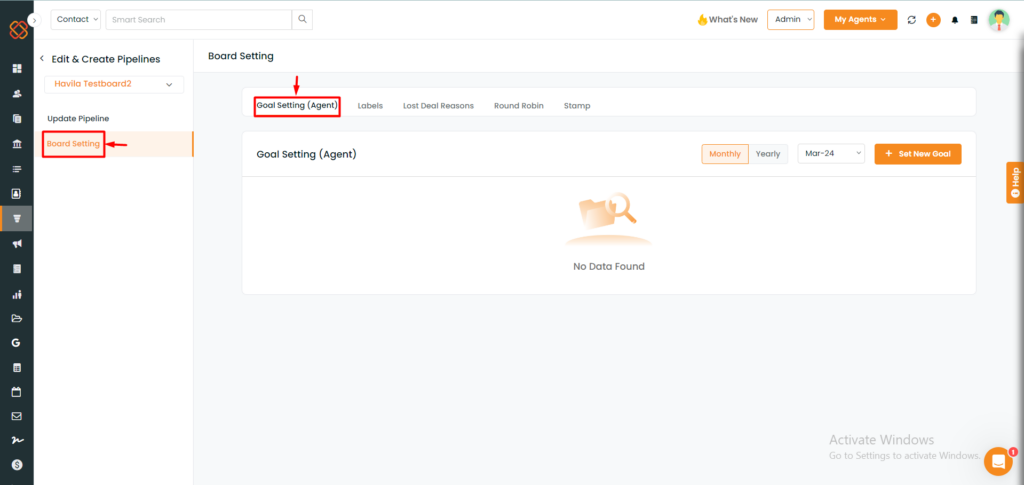
Task: Expand the sidebar with arrow toggle
Action: click(35, 20)
